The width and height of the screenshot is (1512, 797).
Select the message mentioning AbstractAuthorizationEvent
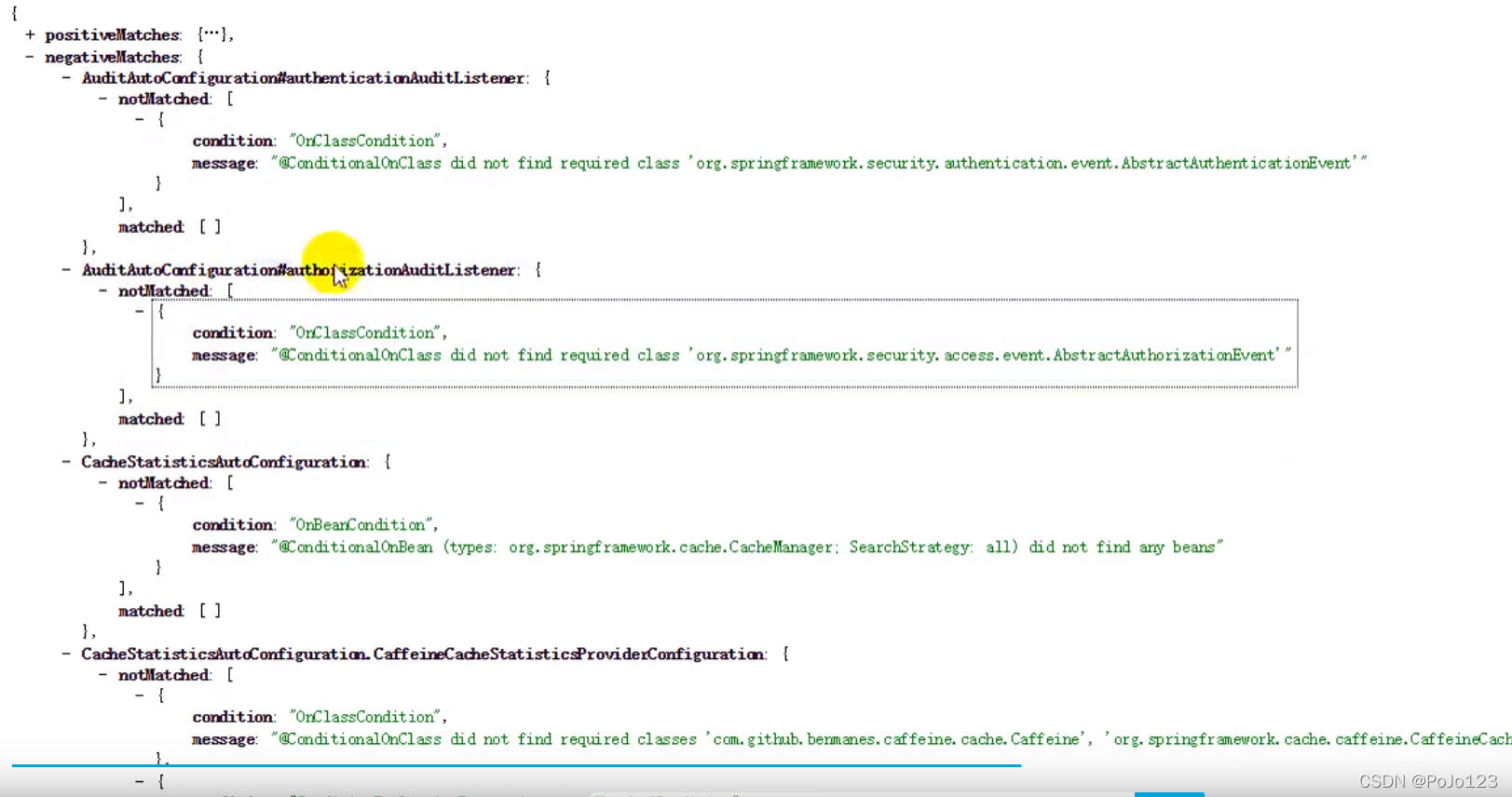[782, 355]
